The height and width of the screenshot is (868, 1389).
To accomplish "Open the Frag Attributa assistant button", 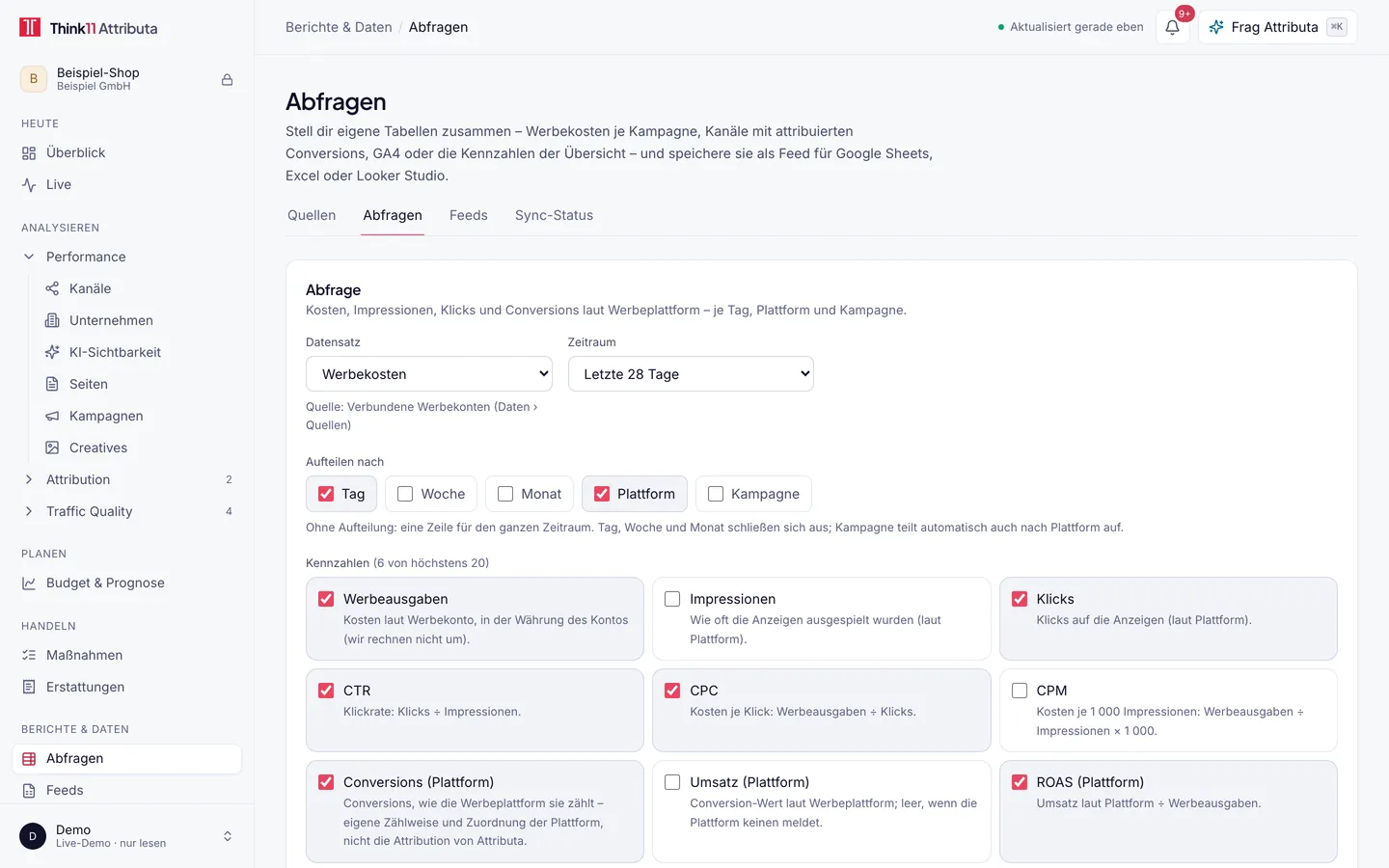I will (x=1278, y=27).
